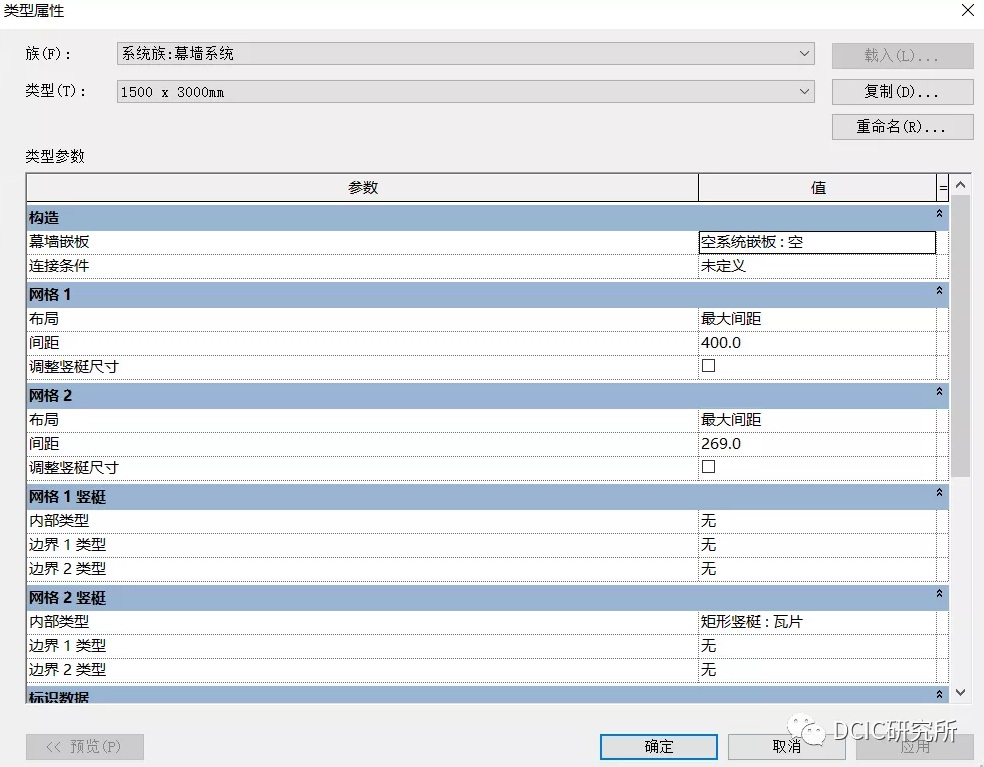
Task: Click 网格 1 间距 value 400.0
Action: tap(817, 343)
